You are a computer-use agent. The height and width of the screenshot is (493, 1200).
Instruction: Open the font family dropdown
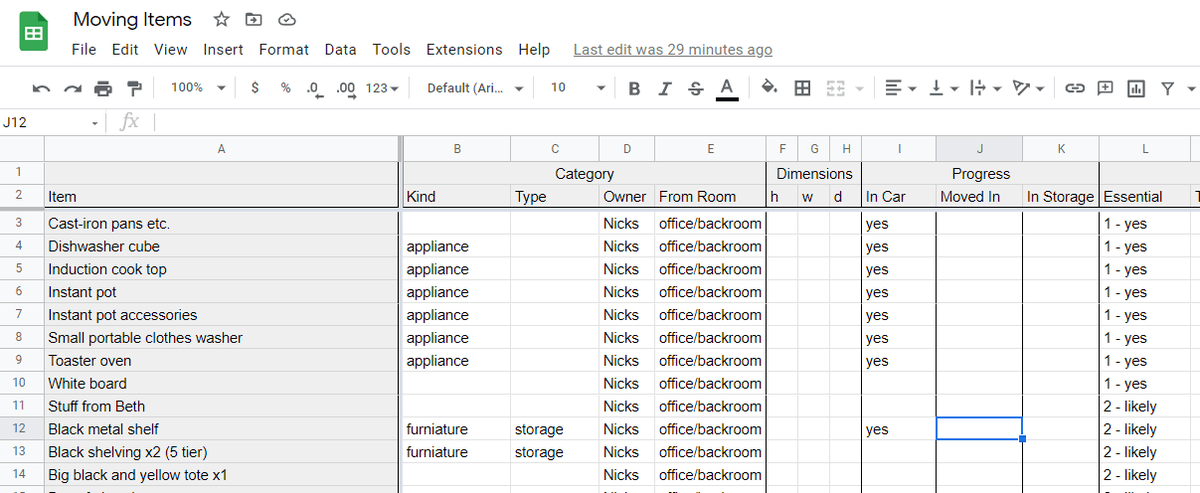(x=475, y=88)
